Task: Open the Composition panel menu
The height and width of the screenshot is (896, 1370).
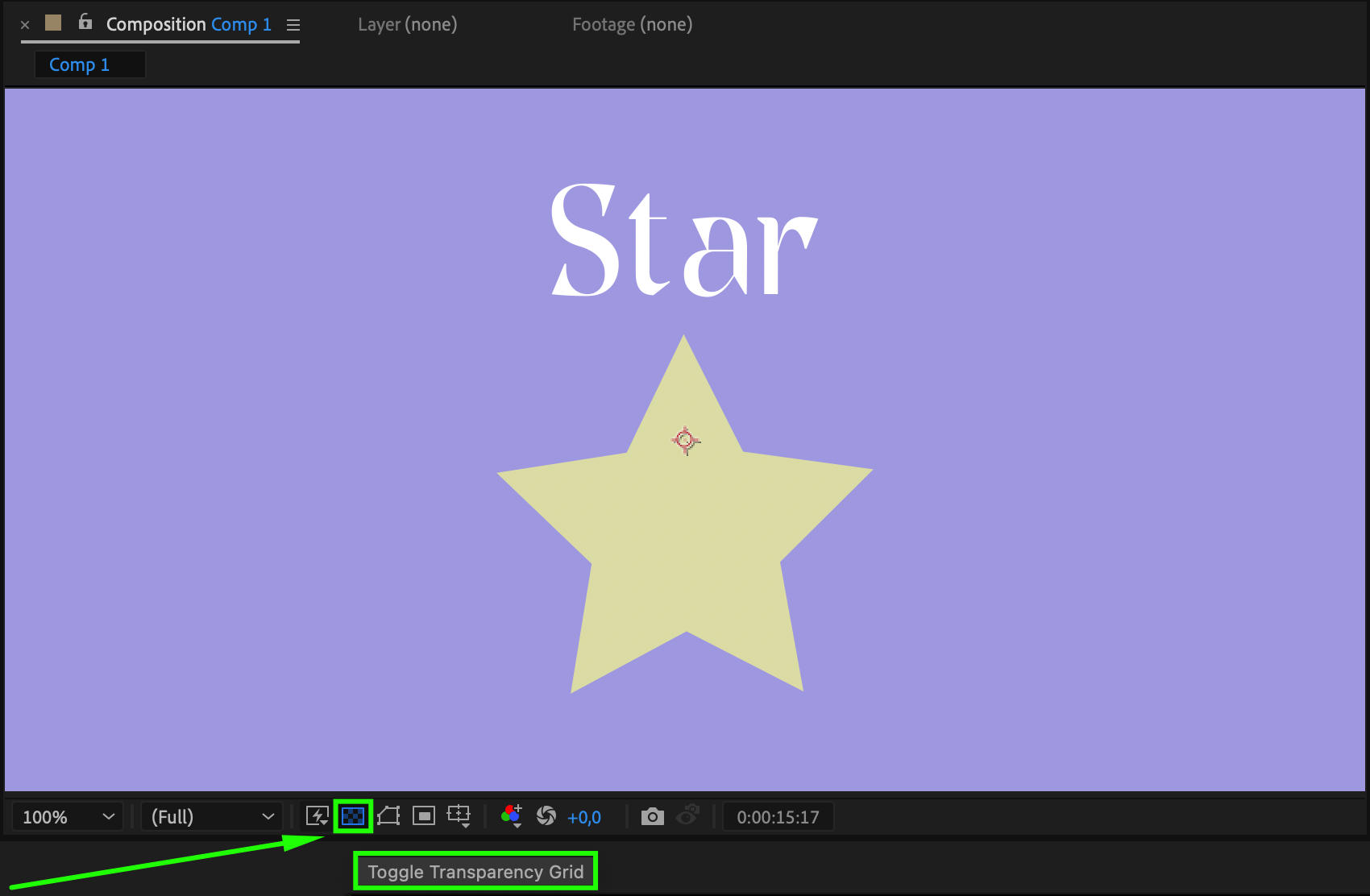Action: pos(293,25)
